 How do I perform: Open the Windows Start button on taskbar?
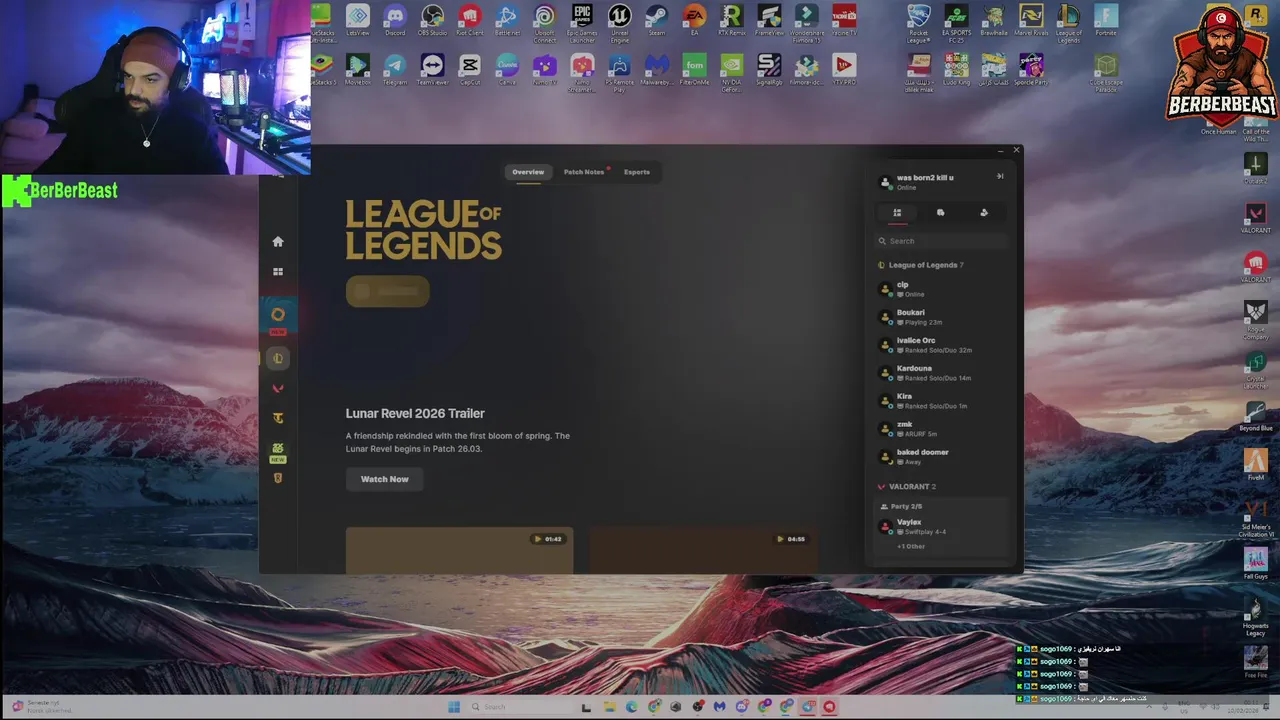pos(454,707)
